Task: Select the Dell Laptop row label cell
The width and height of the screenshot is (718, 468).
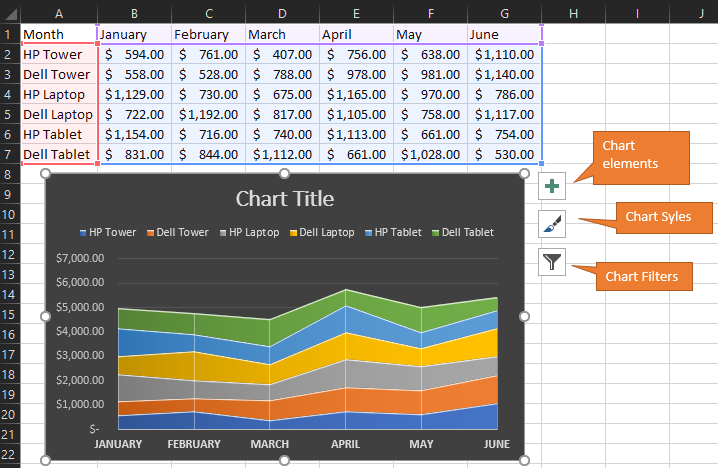Action: tap(59, 114)
